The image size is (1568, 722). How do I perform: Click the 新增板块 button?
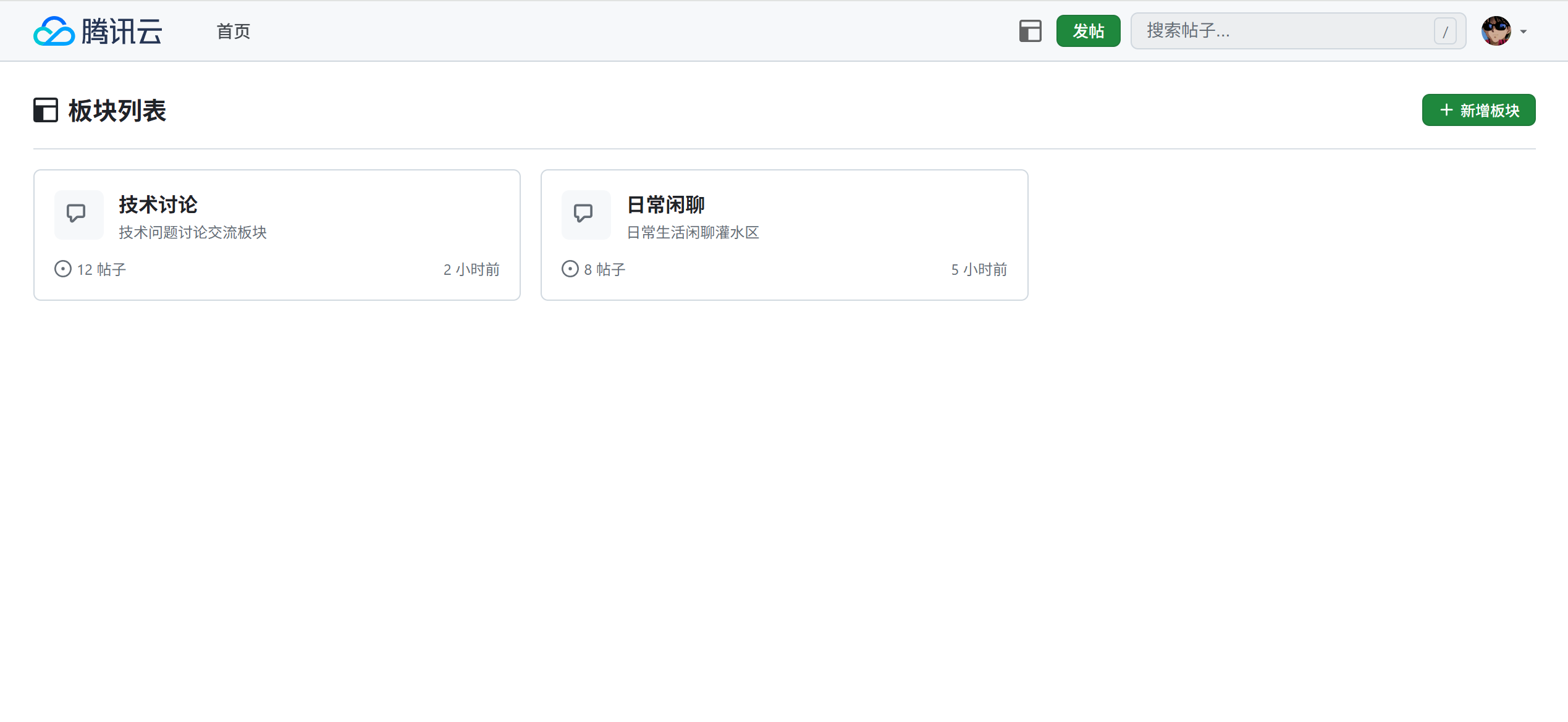pyautogui.click(x=1478, y=111)
